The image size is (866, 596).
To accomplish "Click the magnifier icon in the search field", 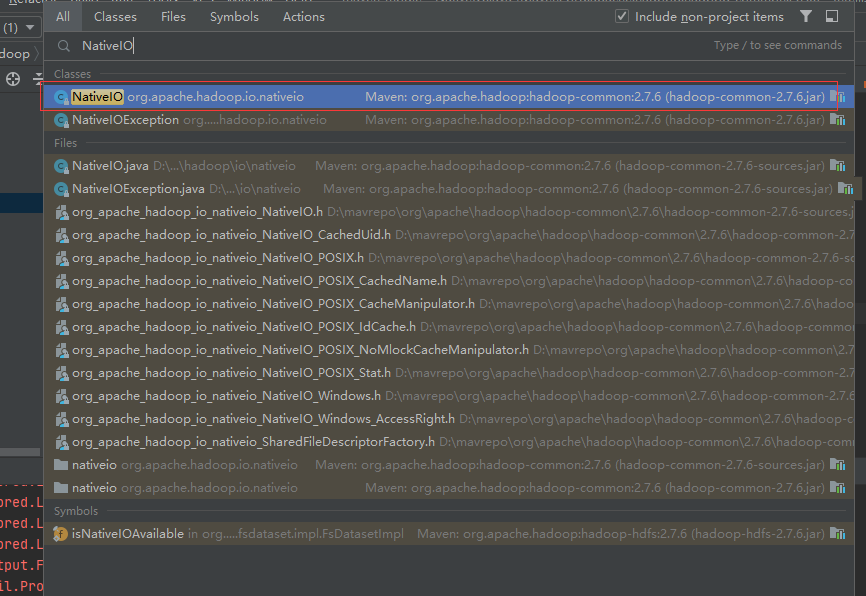I will click(x=62, y=45).
